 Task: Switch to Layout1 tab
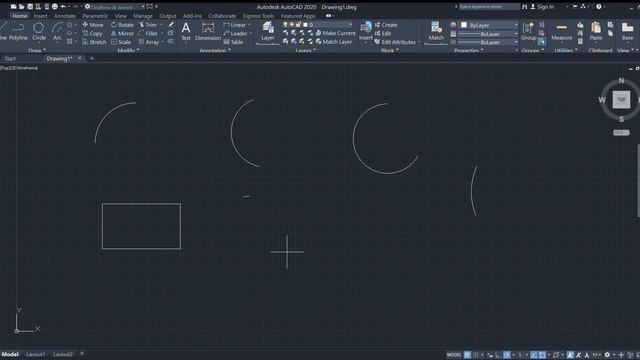pos(36,354)
